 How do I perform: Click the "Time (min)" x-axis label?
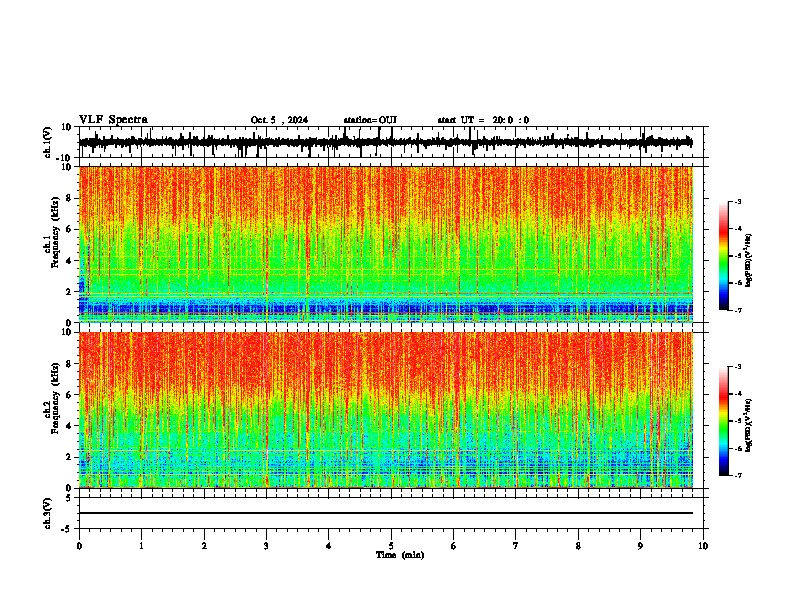pos(400,555)
